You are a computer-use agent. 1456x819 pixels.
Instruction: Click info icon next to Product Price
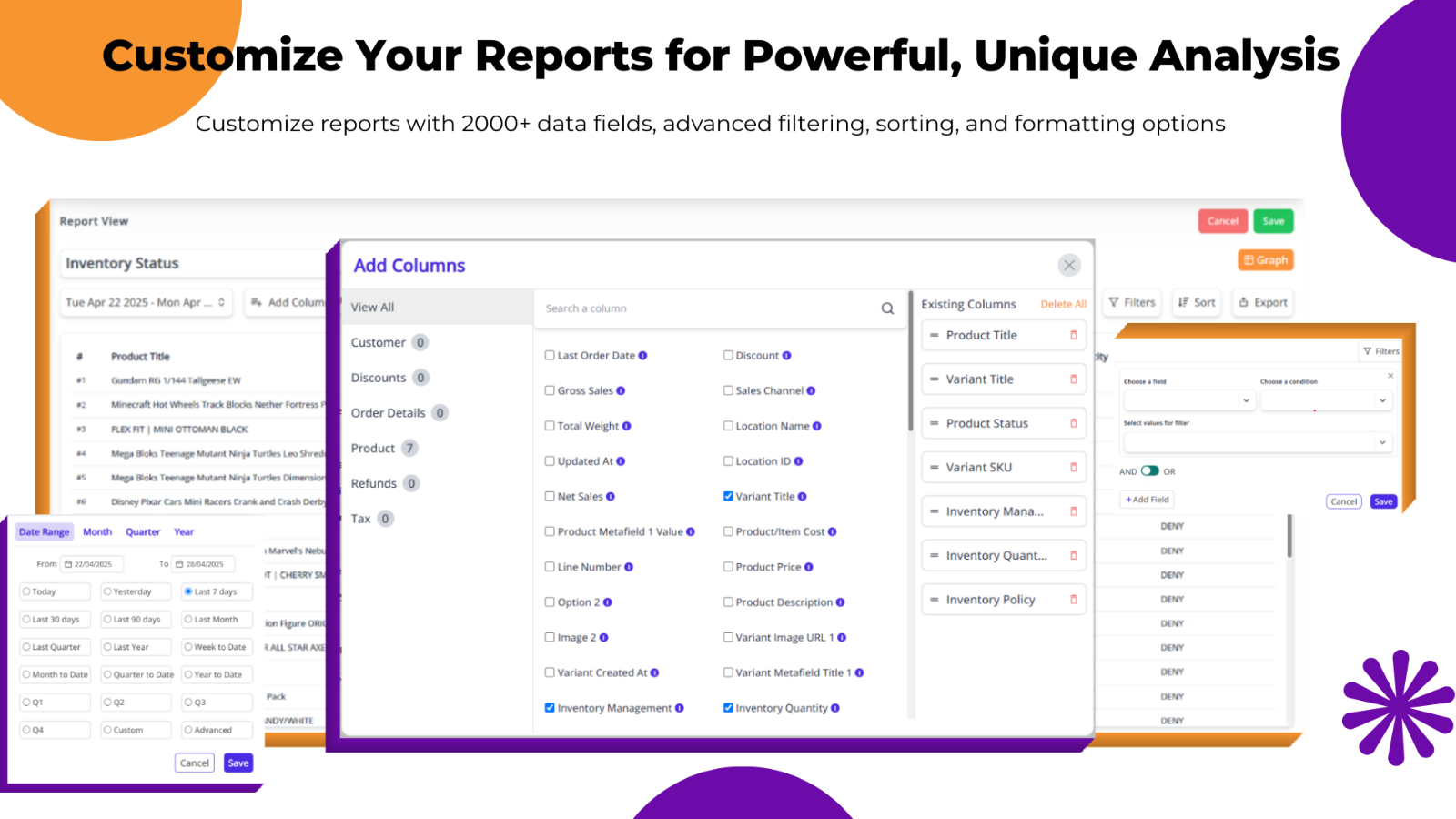point(809,567)
